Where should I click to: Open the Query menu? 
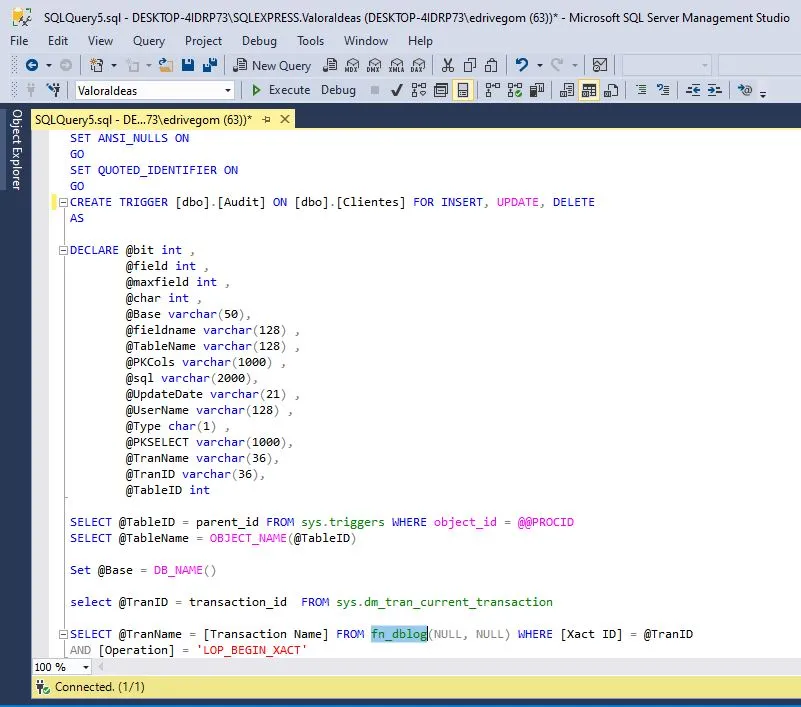click(x=149, y=41)
